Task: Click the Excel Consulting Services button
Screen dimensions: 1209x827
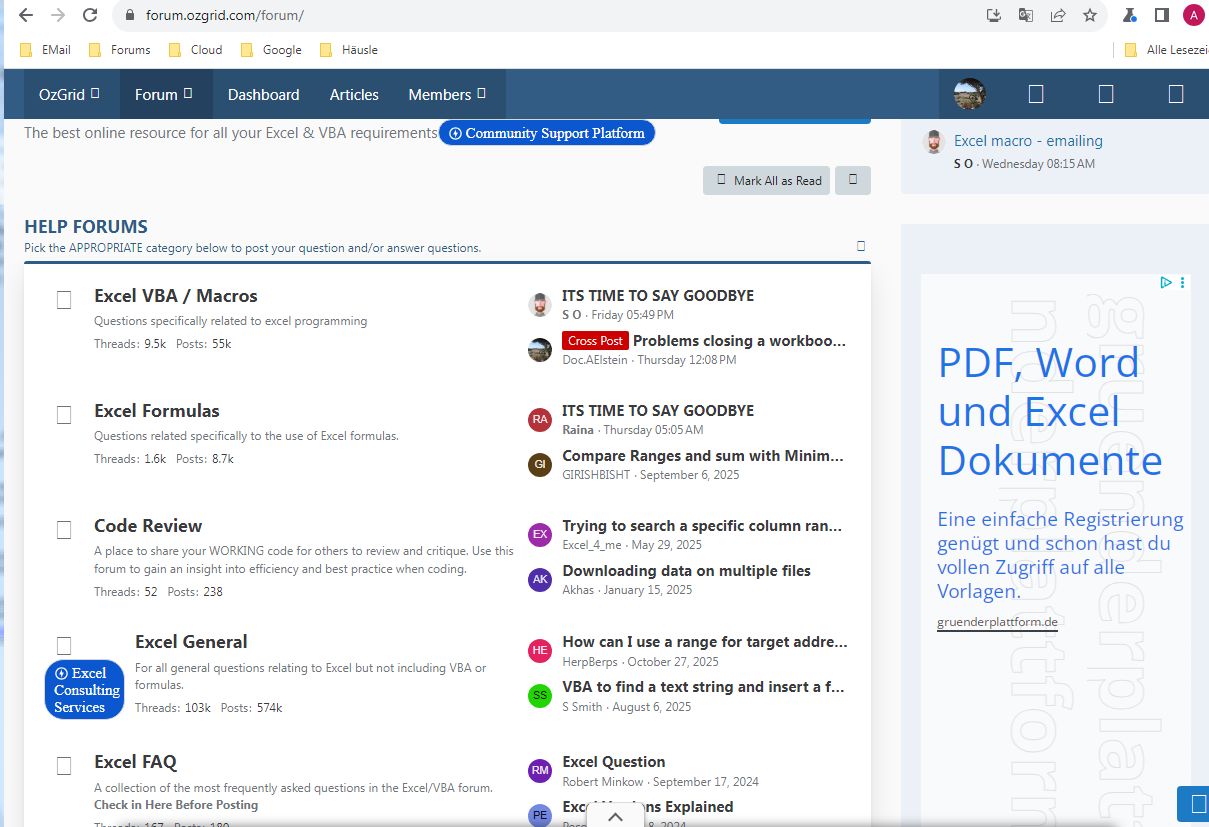Action: pyautogui.click(x=85, y=689)
